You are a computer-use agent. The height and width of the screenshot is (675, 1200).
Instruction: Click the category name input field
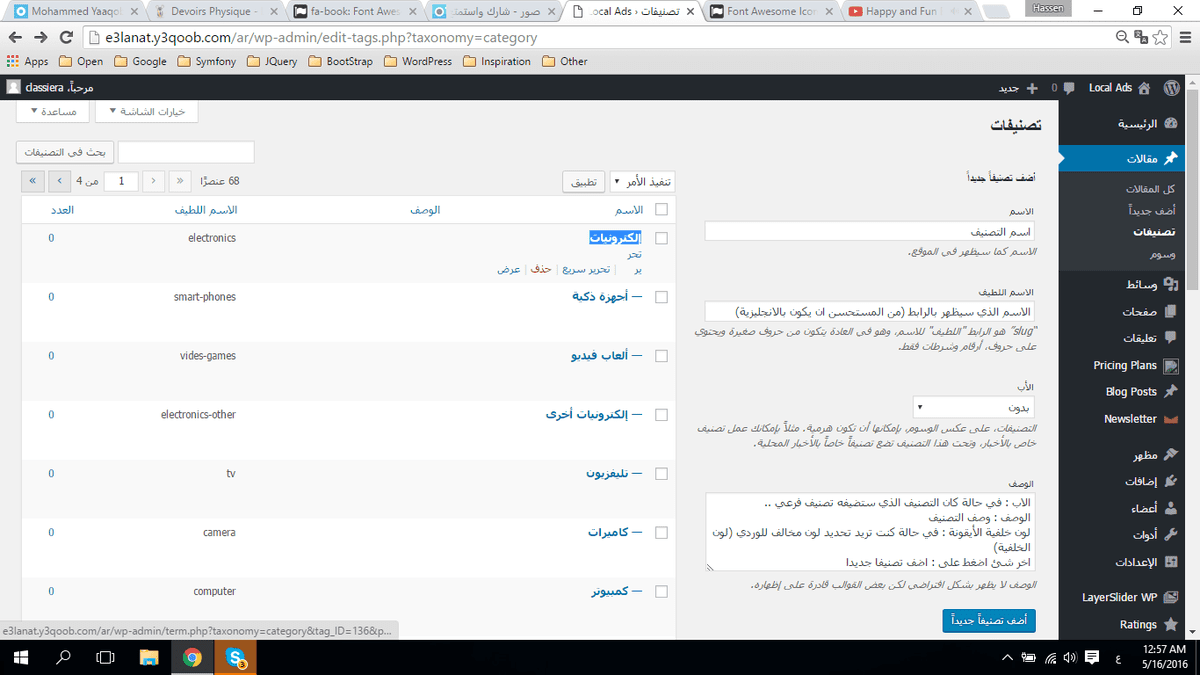[869, 231]
